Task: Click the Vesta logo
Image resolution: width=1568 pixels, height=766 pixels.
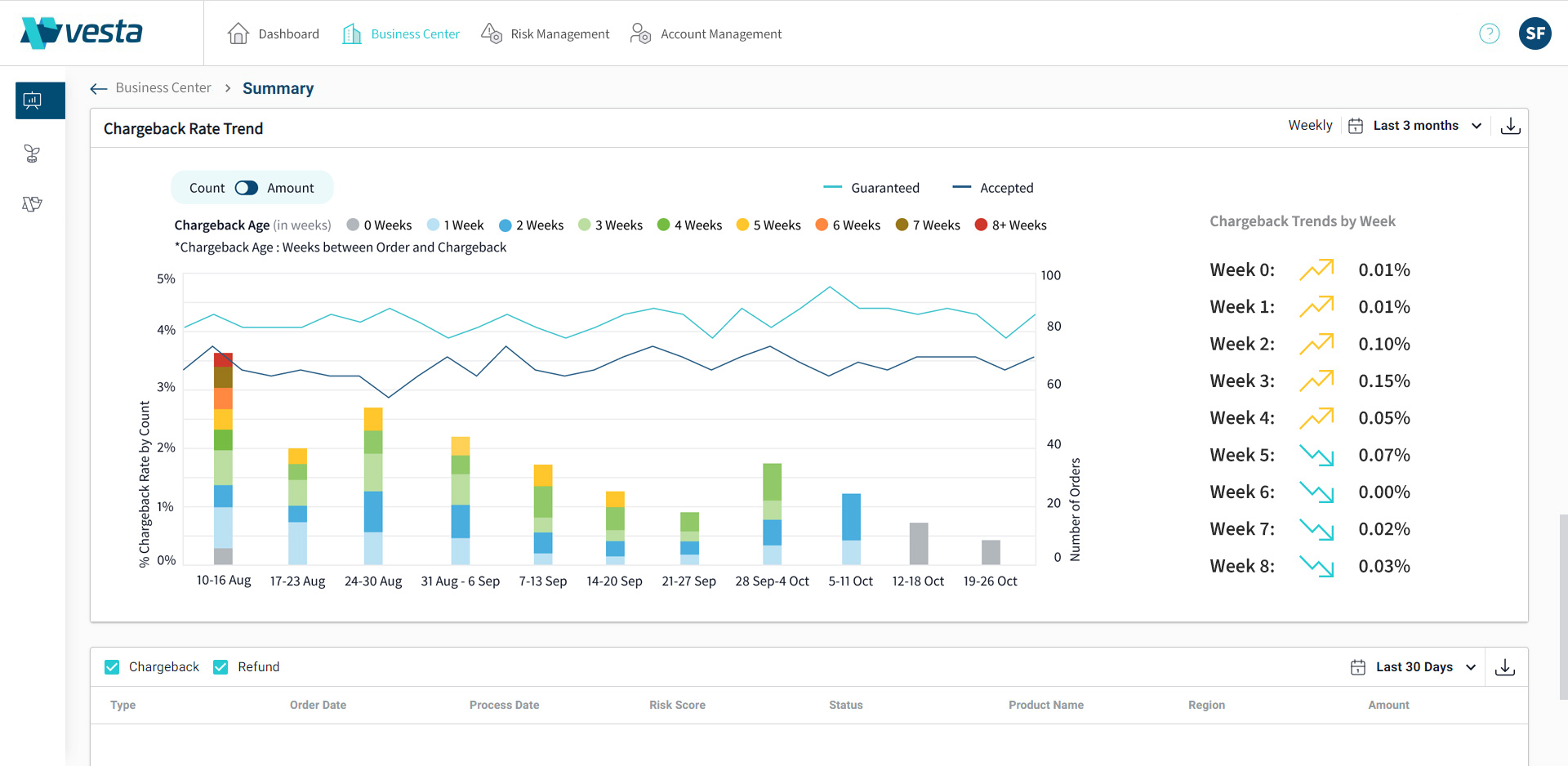Action: click(81, 33)
